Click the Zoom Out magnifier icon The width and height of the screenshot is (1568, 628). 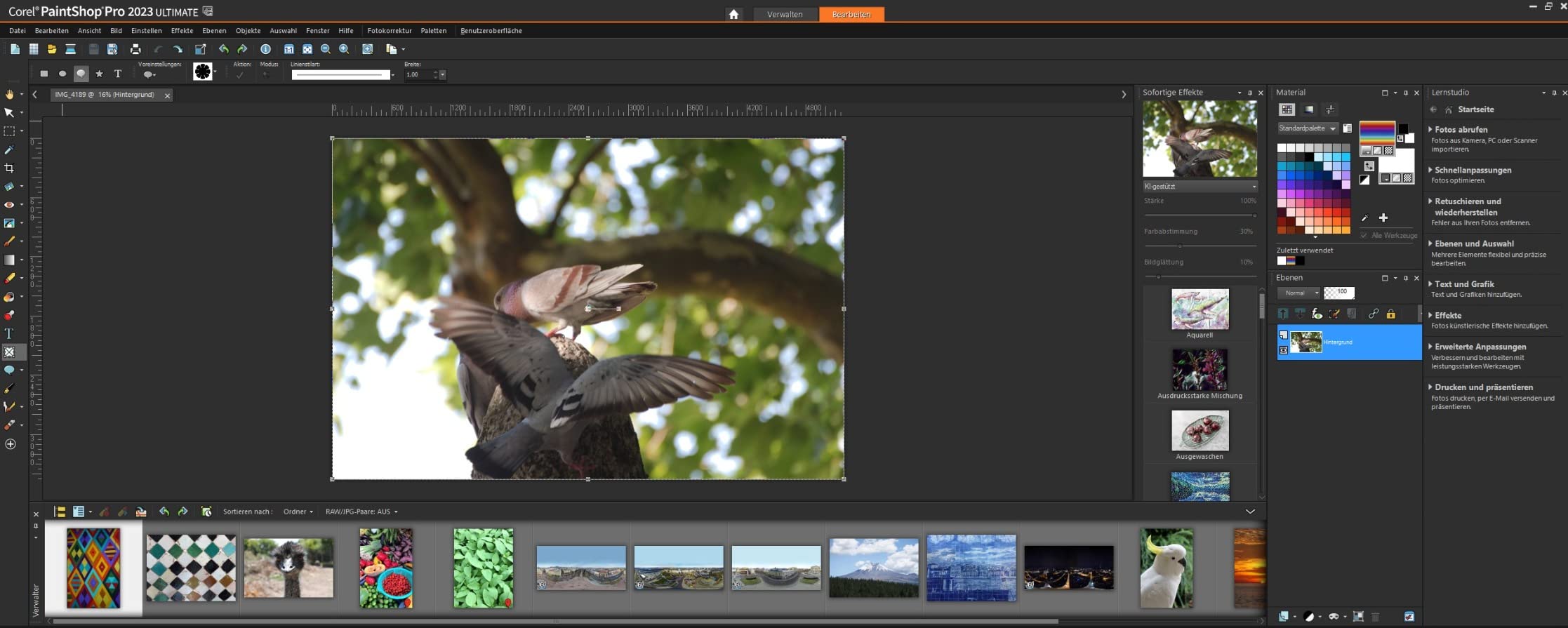pyautogui.click(x=326, y=49)
